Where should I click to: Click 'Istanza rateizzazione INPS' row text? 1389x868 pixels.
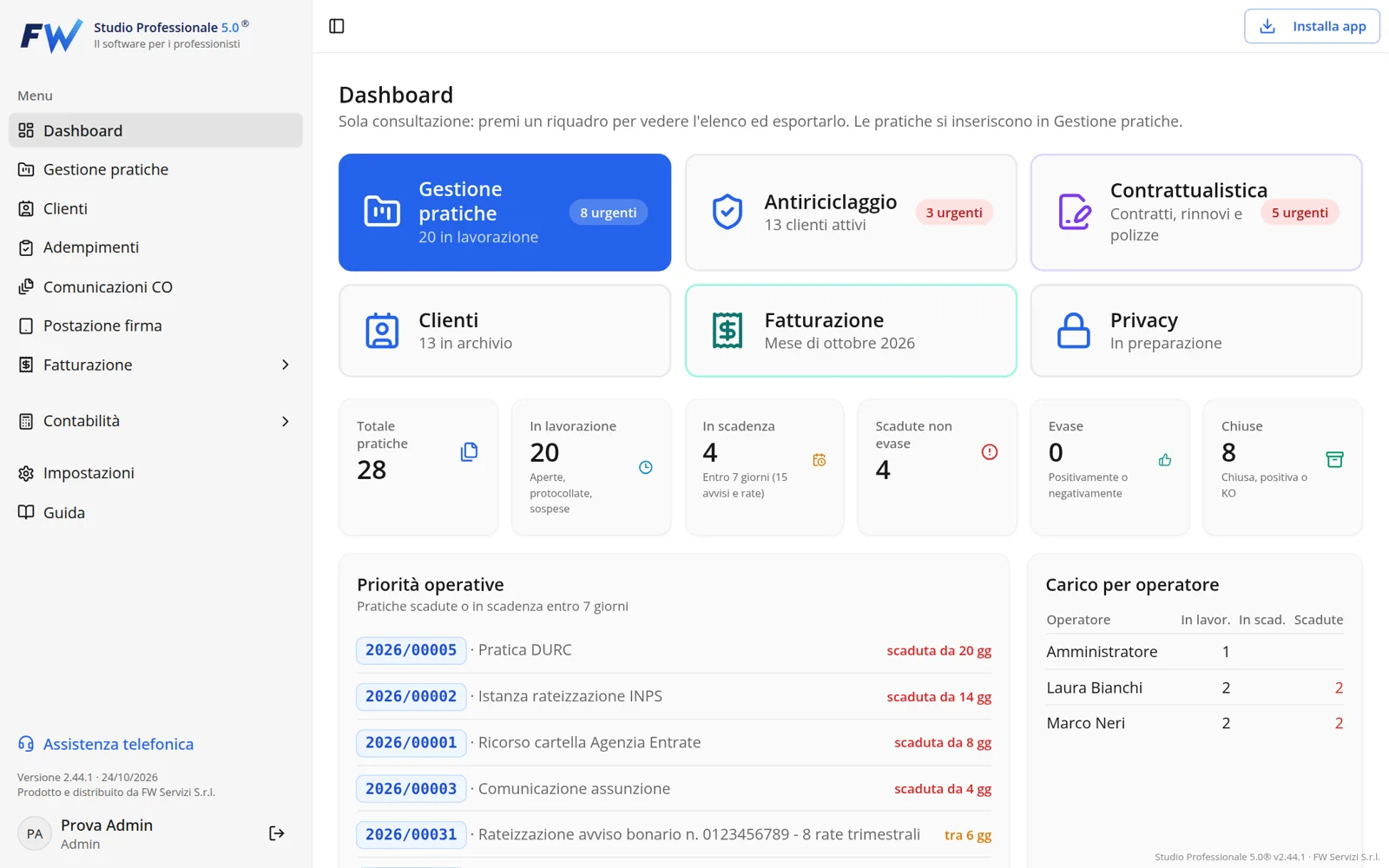569,696
